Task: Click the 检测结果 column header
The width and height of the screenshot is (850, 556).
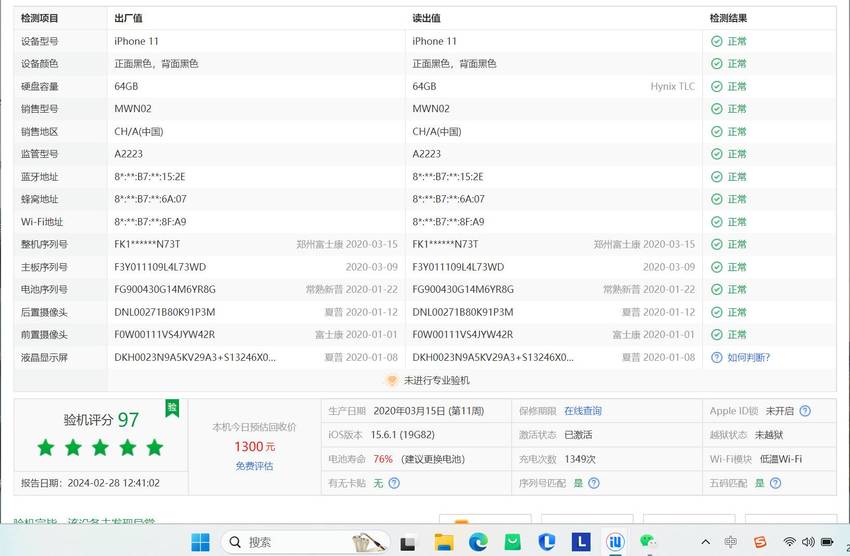Action: tap(728, 18)
